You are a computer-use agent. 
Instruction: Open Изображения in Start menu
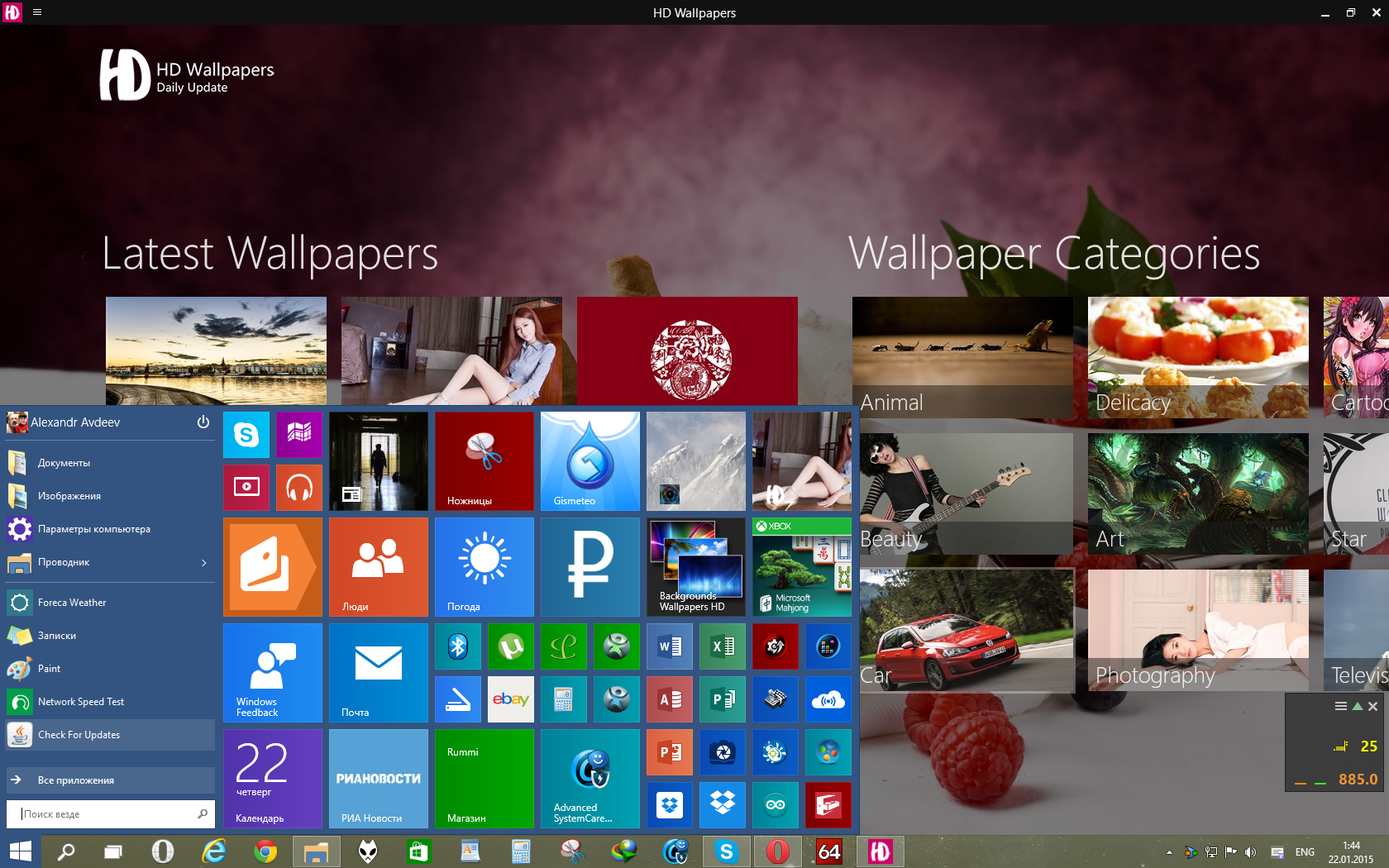(x=111, y=496)
